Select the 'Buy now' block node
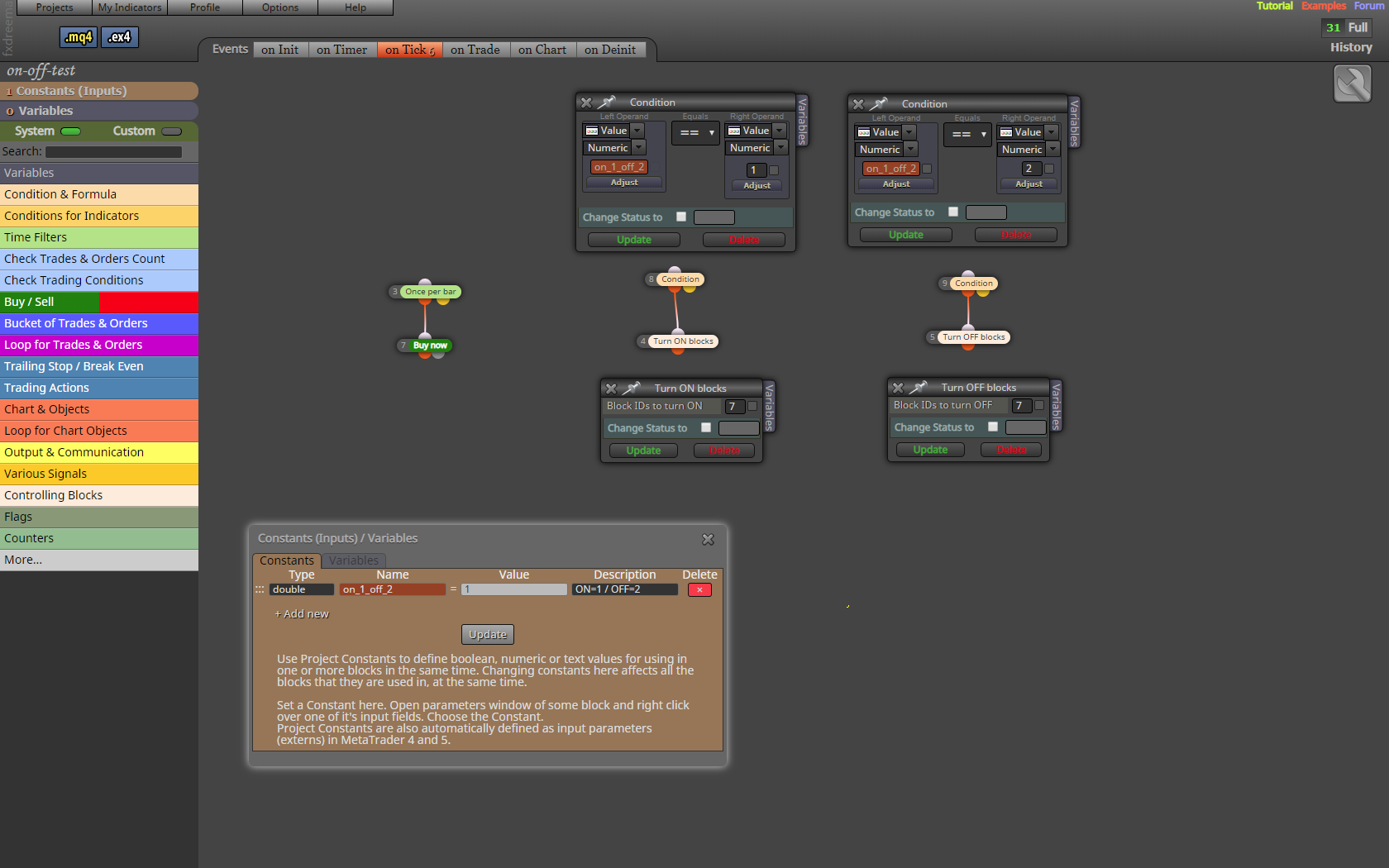Screen dimensions: 1389x868 430,346
